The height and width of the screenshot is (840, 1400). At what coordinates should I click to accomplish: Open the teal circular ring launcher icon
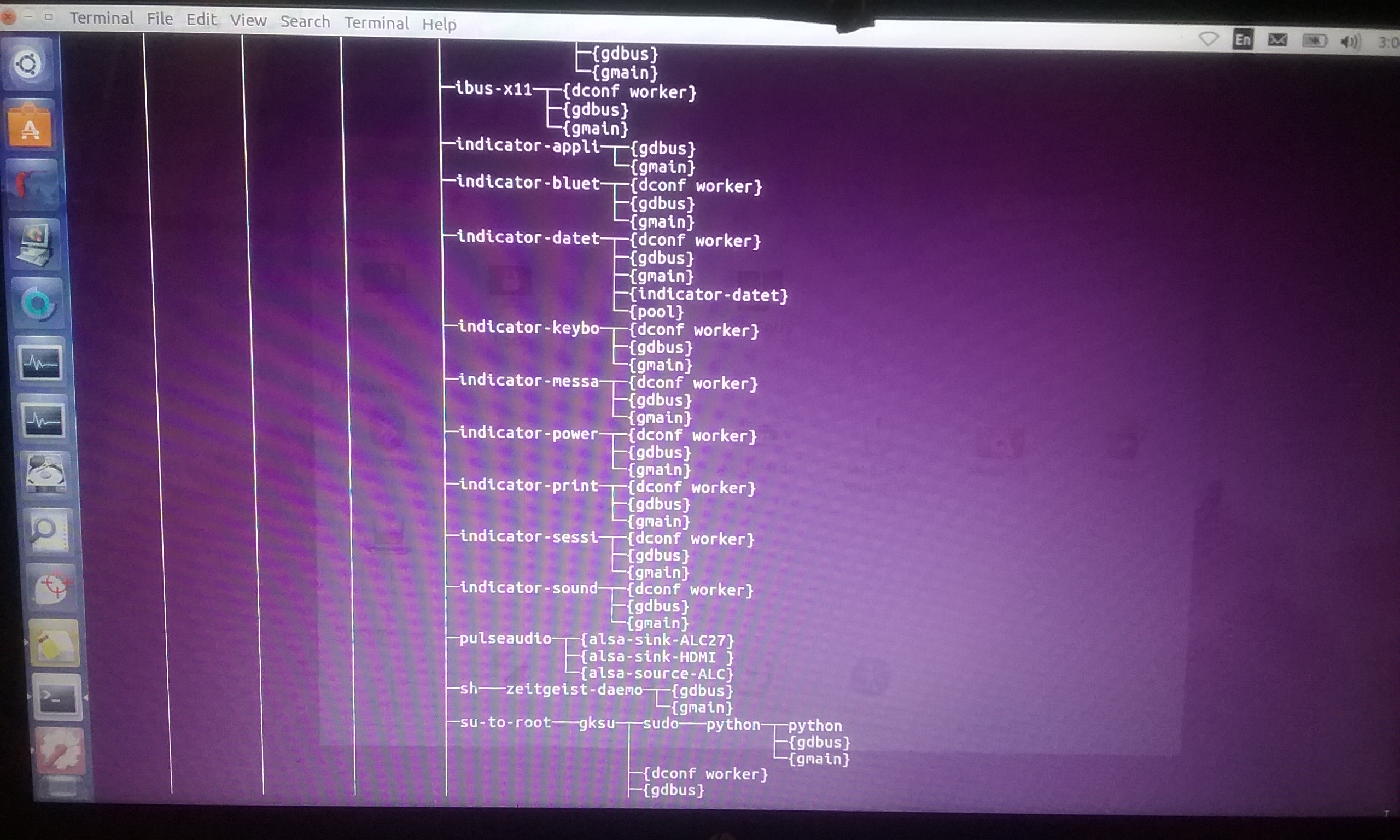(x=38, y=304)
